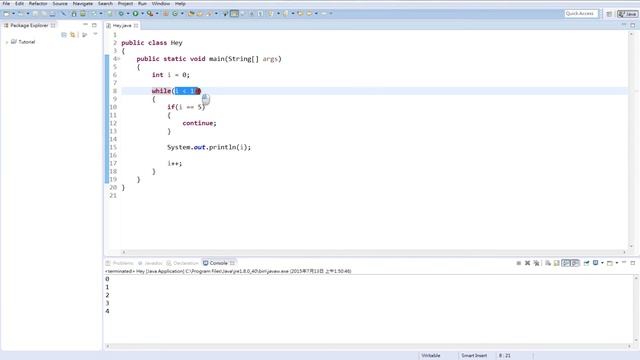Open the Open Console dropdown
The width and height of the screenshot is (640, 360).
617,263
